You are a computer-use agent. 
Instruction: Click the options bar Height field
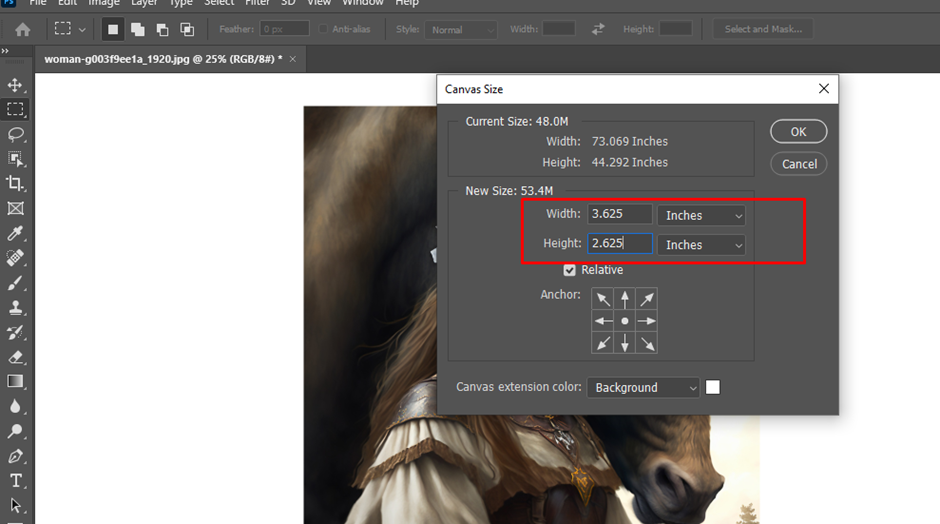676,29
